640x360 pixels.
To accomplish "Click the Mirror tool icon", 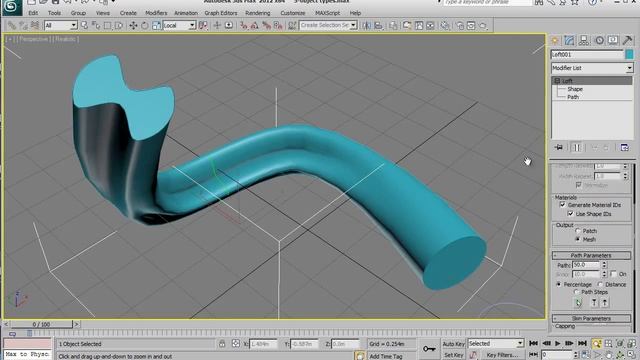I will 367,25.
